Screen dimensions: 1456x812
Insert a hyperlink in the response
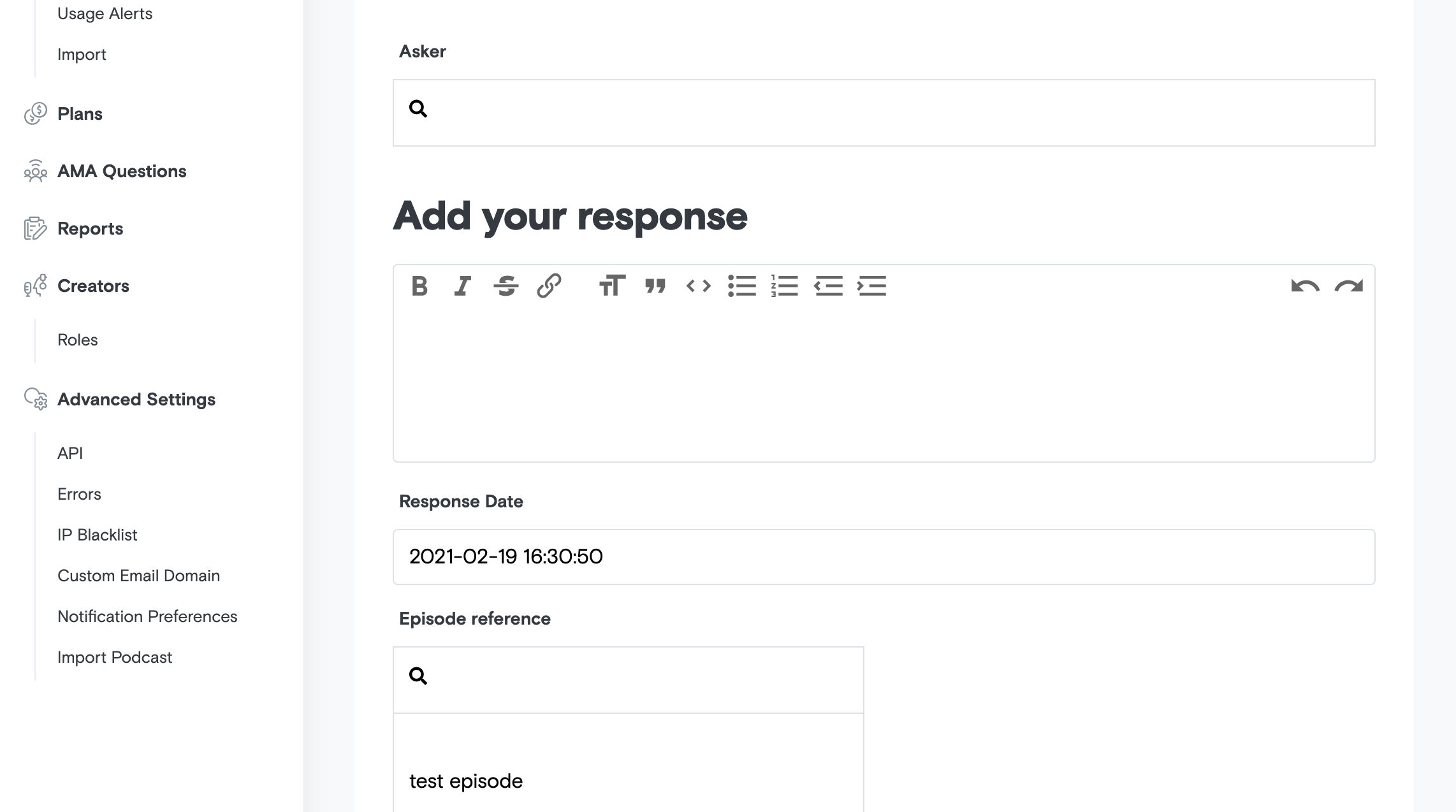(548, 286)
